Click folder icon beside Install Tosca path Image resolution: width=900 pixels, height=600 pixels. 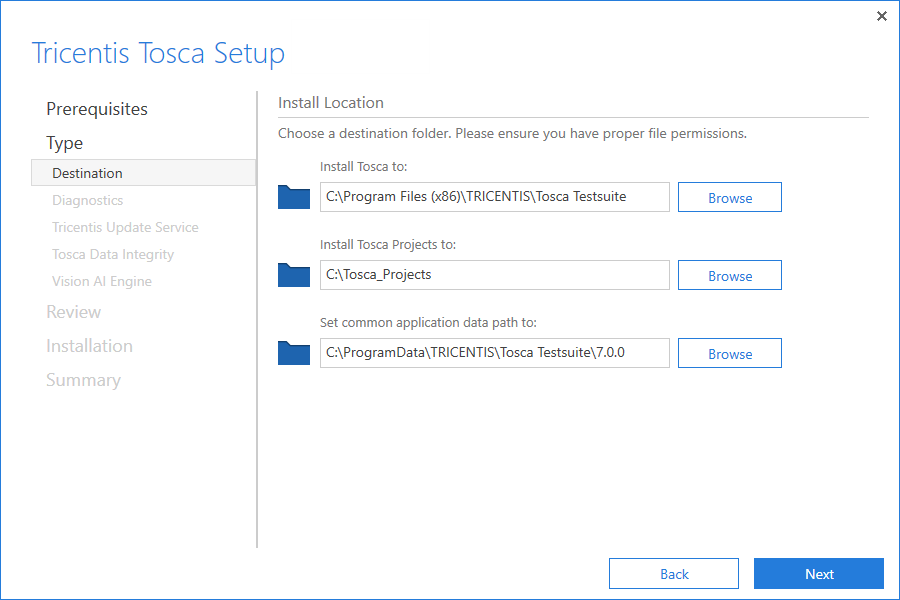[x=294, y=197]
